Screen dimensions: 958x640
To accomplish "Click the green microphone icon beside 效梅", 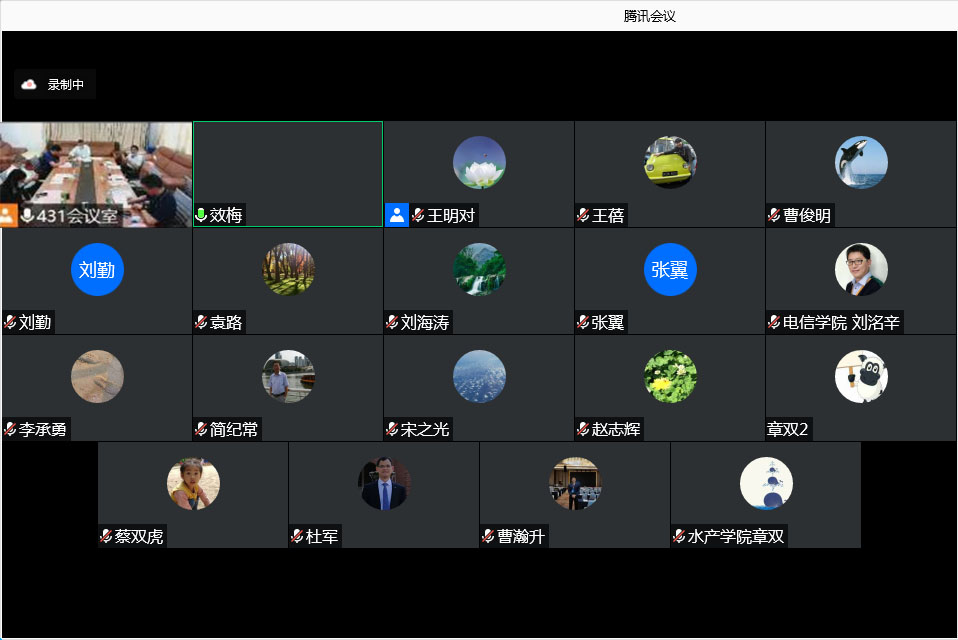I will [201, 215].
